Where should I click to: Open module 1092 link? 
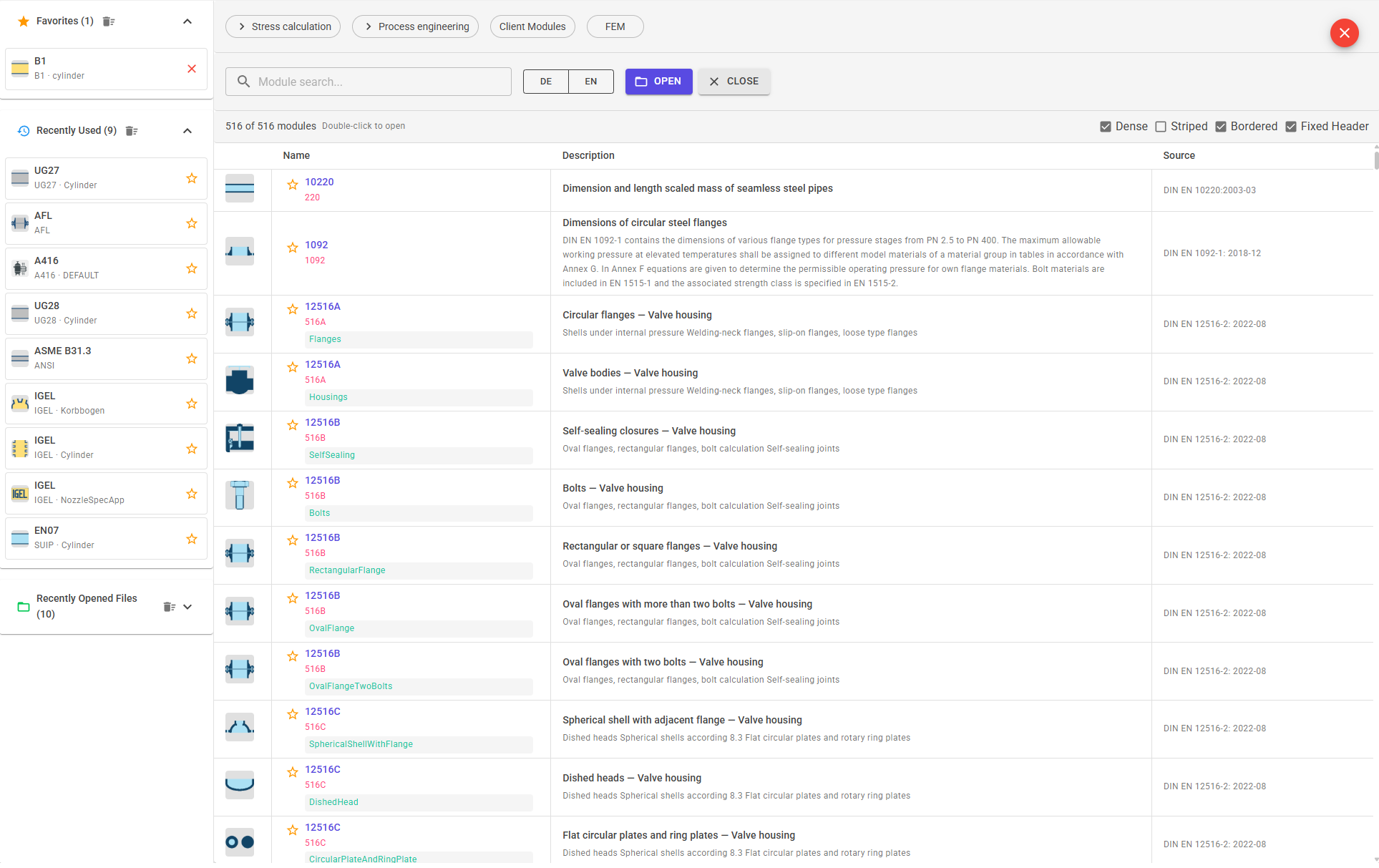tap(316, 245)
